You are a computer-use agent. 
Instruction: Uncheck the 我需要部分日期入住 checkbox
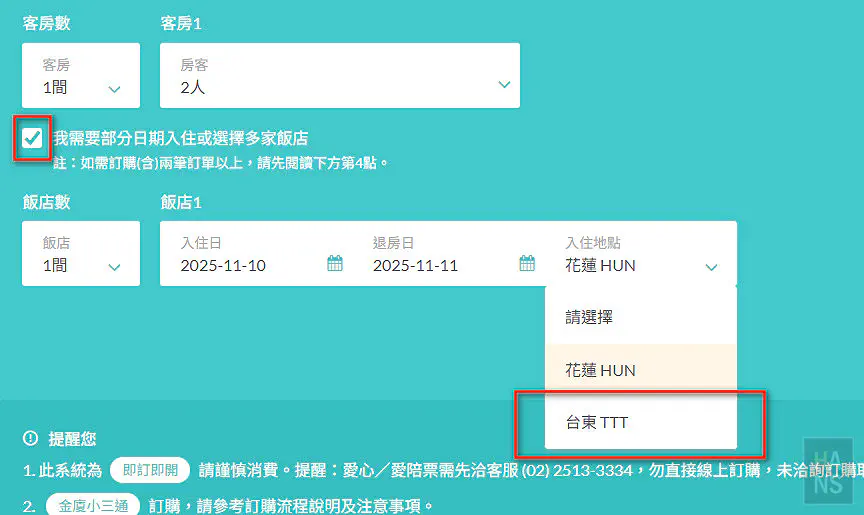point(33,137)
